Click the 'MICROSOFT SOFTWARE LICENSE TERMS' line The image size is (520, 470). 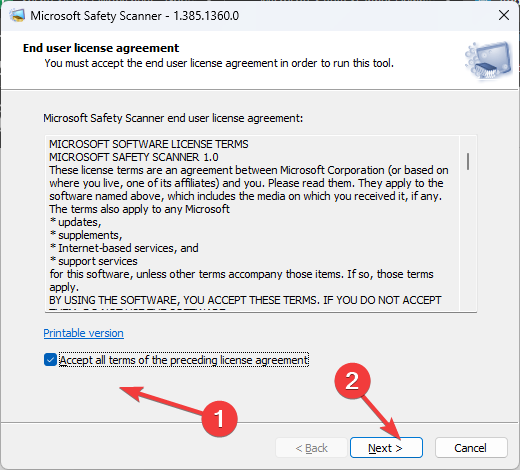149,144
